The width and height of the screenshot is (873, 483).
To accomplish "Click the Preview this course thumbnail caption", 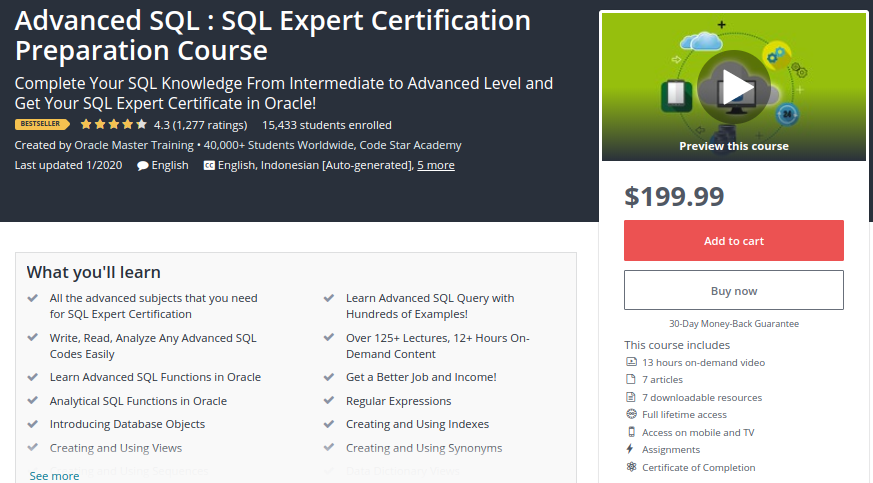I will [734, 146].
